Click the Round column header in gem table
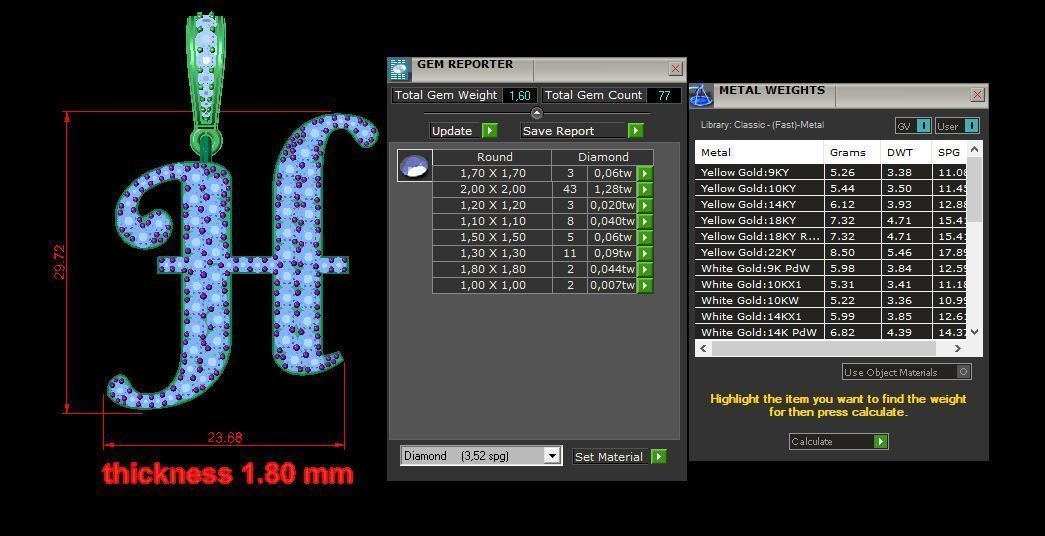 click(495, 157)
